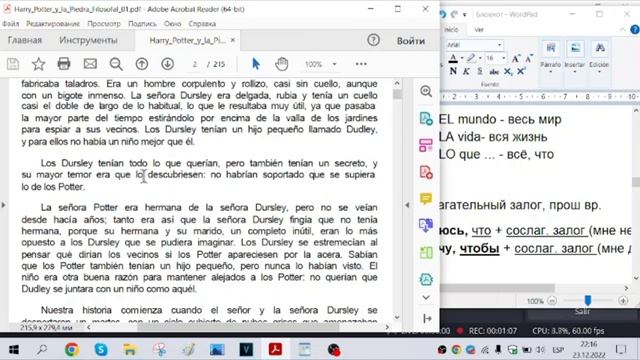Click the yellow Comment sidebar icon

click(x=426, y=199)
